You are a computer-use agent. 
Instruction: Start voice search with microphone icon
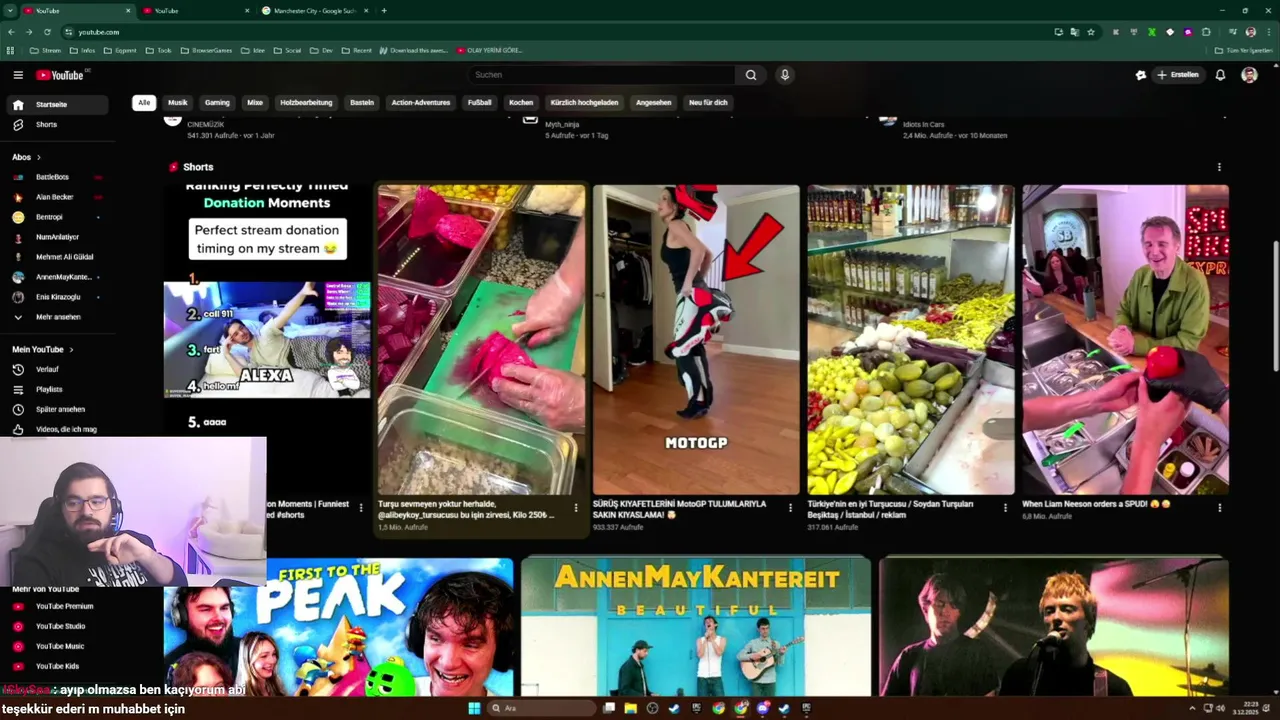785,75
